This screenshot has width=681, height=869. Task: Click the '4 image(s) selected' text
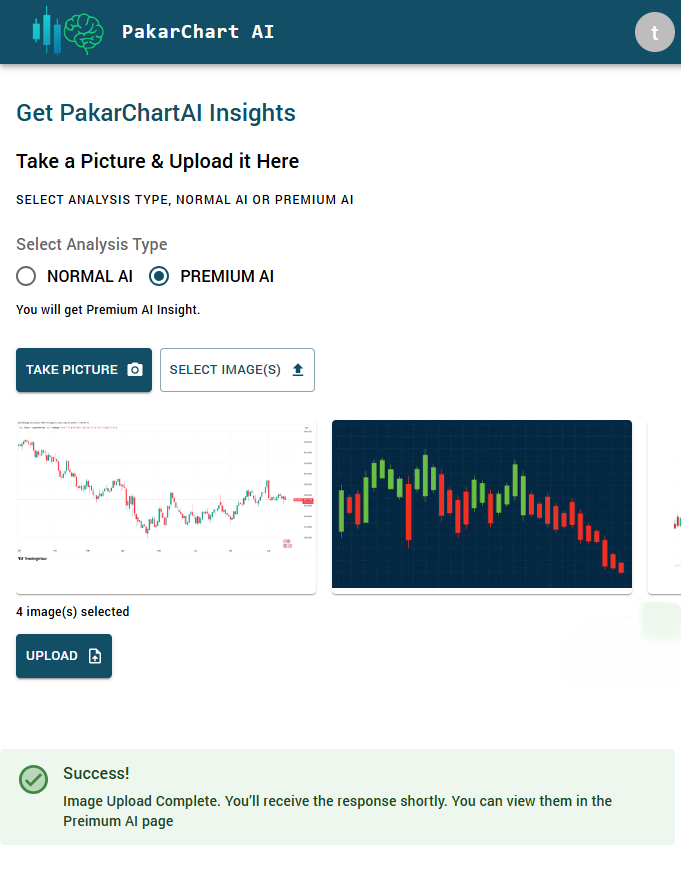pyautogui.click(x=73, y=612)
